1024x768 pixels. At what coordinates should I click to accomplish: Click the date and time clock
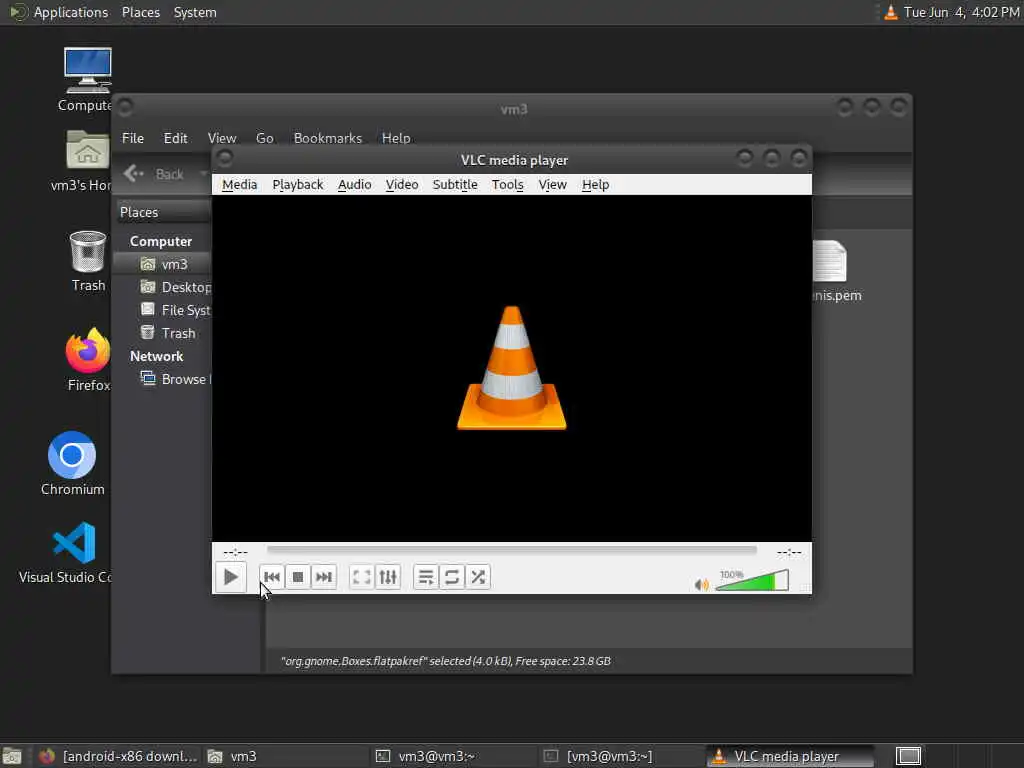click(x=961, y=12)
